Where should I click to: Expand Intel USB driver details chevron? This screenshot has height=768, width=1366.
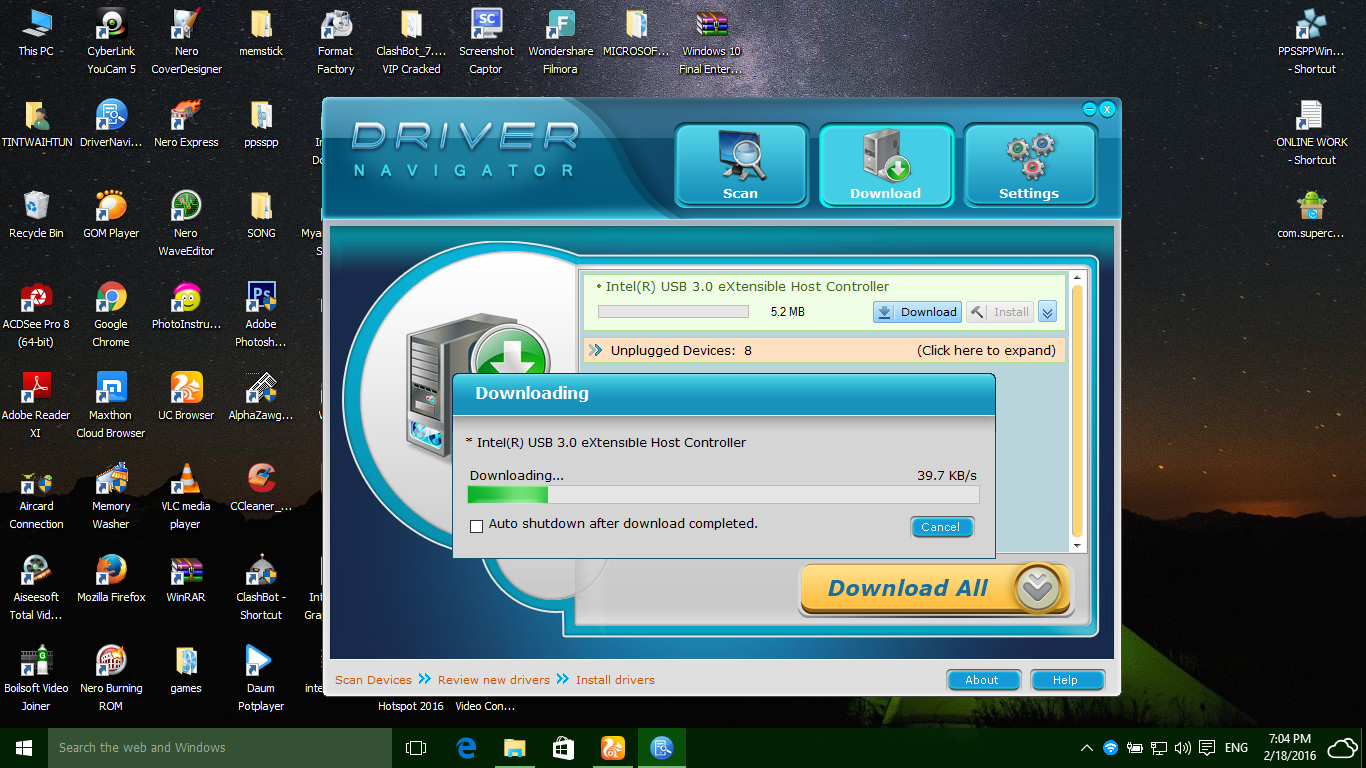click(x=1047, y=312)
